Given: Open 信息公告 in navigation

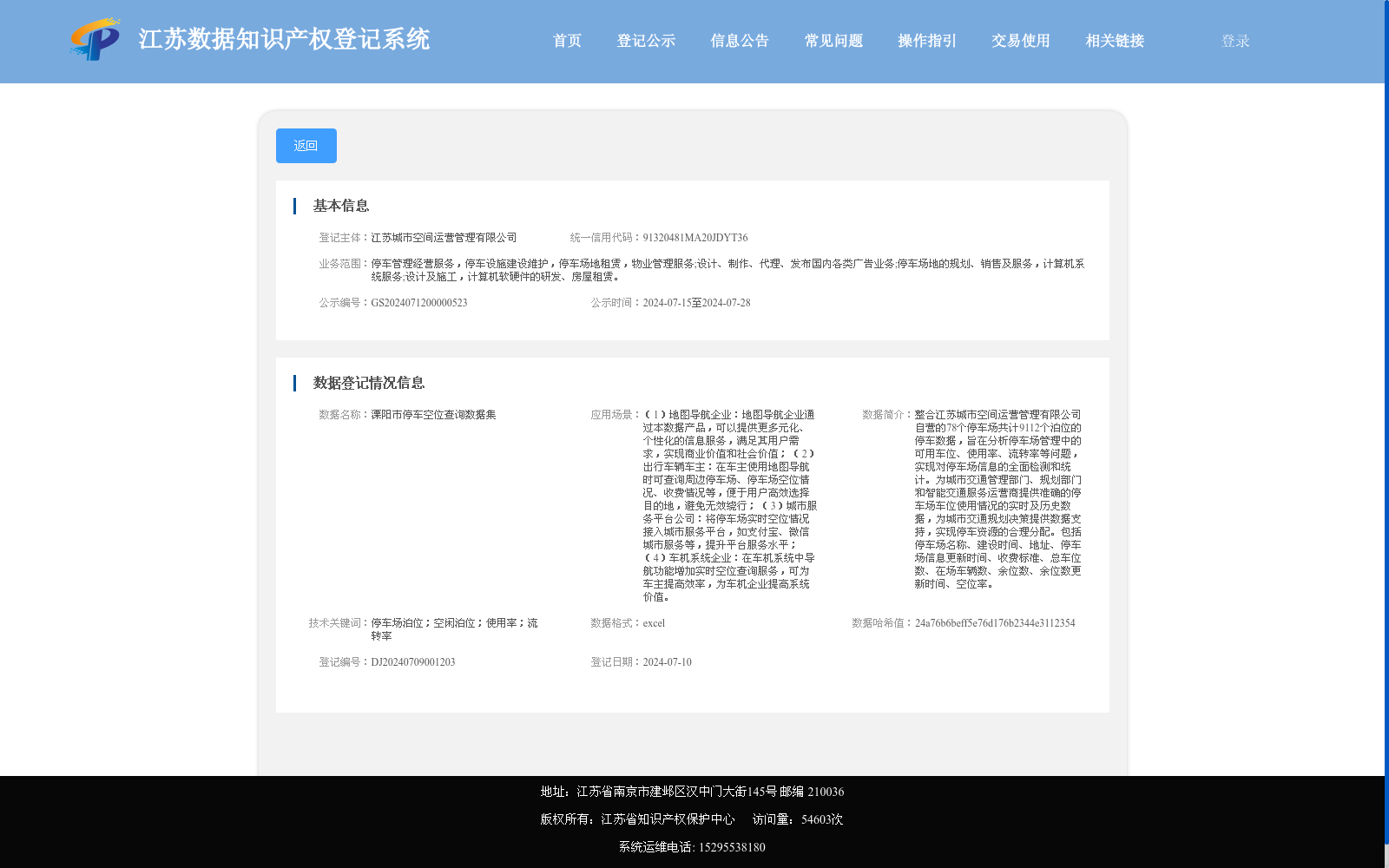Looking at the screenshot, I should [x=740, y=41].
